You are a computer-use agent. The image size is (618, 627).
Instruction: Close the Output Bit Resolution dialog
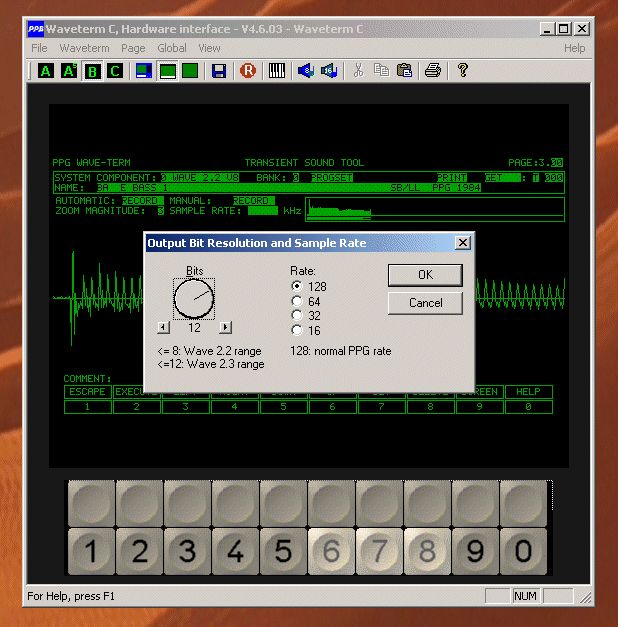point(463,243)
